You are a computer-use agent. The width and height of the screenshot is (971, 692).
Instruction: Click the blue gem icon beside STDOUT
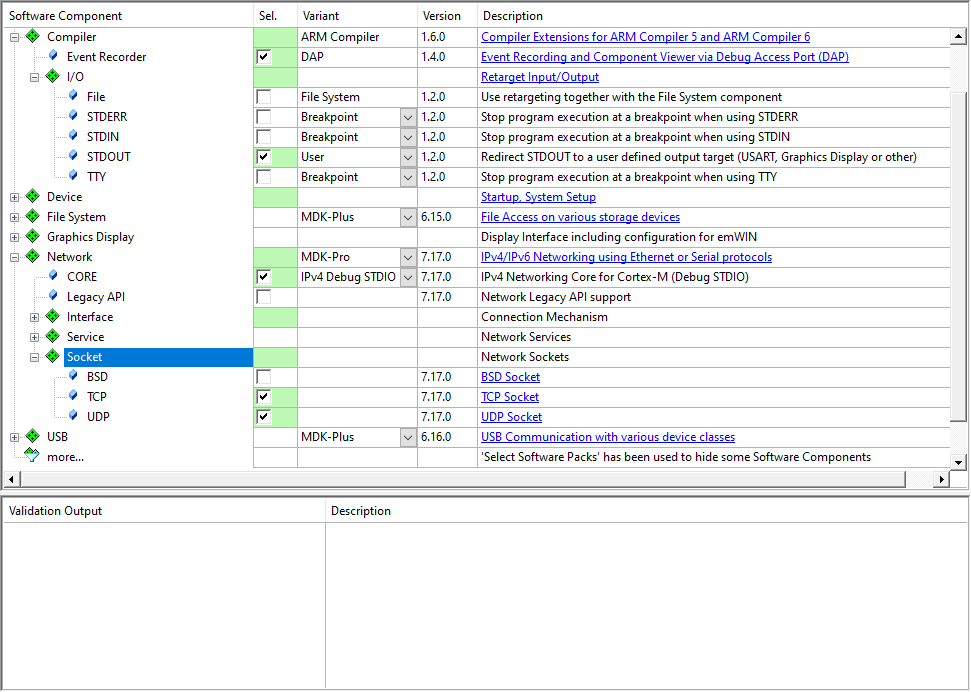[73, 155]
